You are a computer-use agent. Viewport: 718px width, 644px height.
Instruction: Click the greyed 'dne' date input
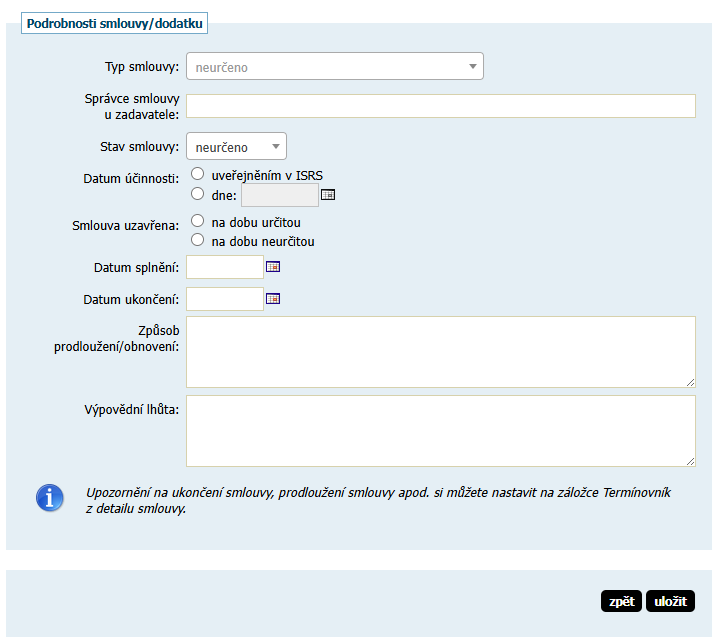click(x=279, y=195)
